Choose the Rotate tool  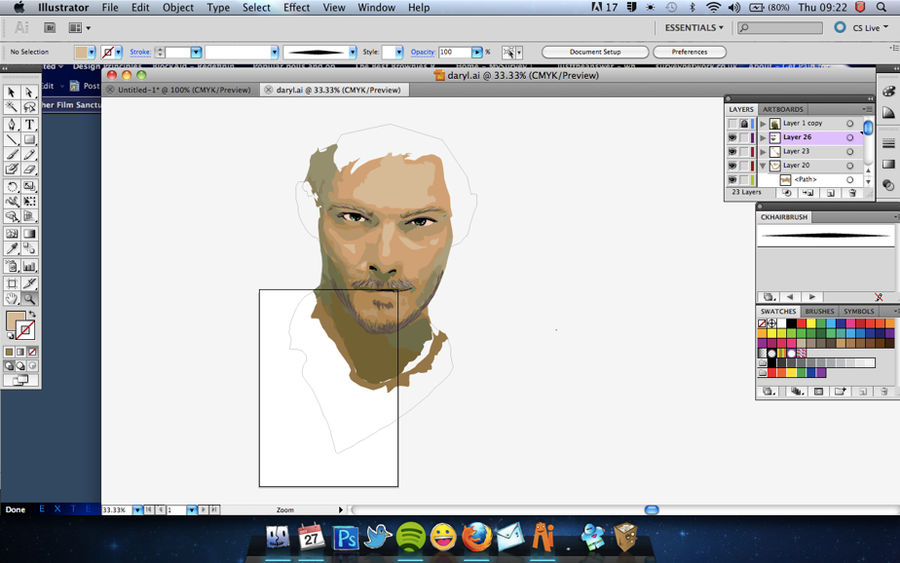pos(11,187)
